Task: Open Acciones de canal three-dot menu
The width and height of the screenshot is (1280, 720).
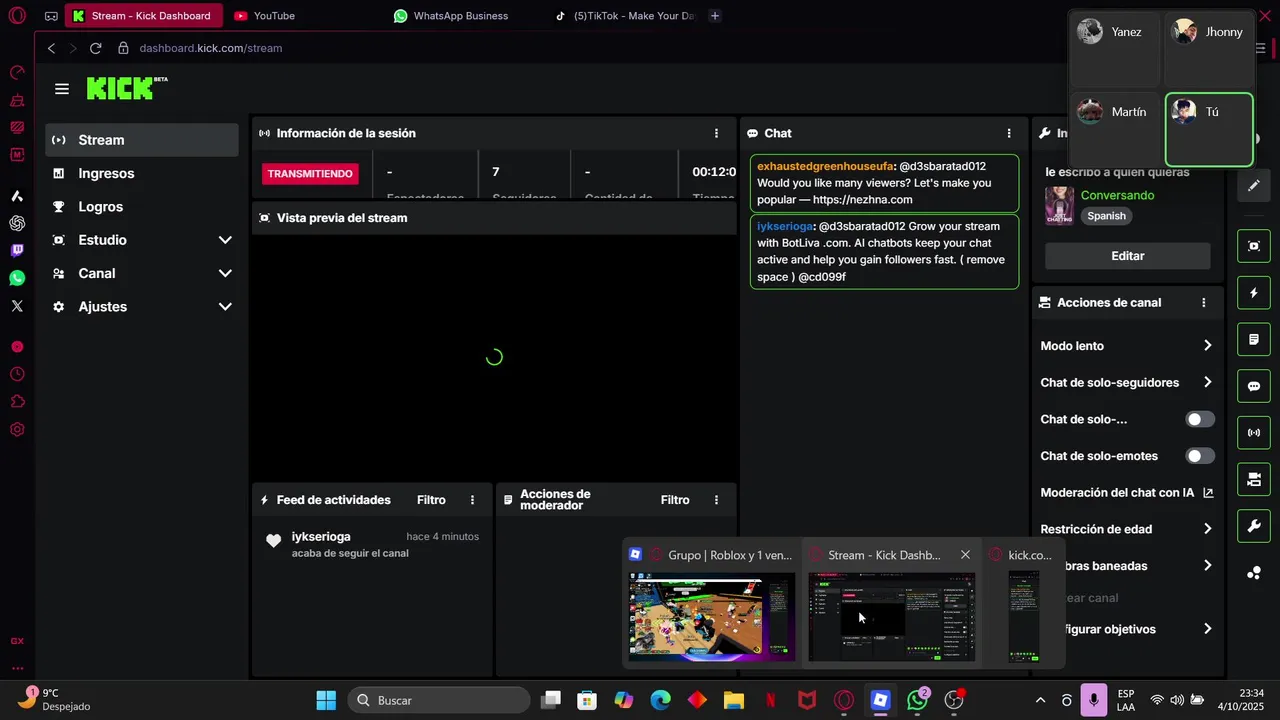Action: pyautogui.click(x=1203, y=303)
